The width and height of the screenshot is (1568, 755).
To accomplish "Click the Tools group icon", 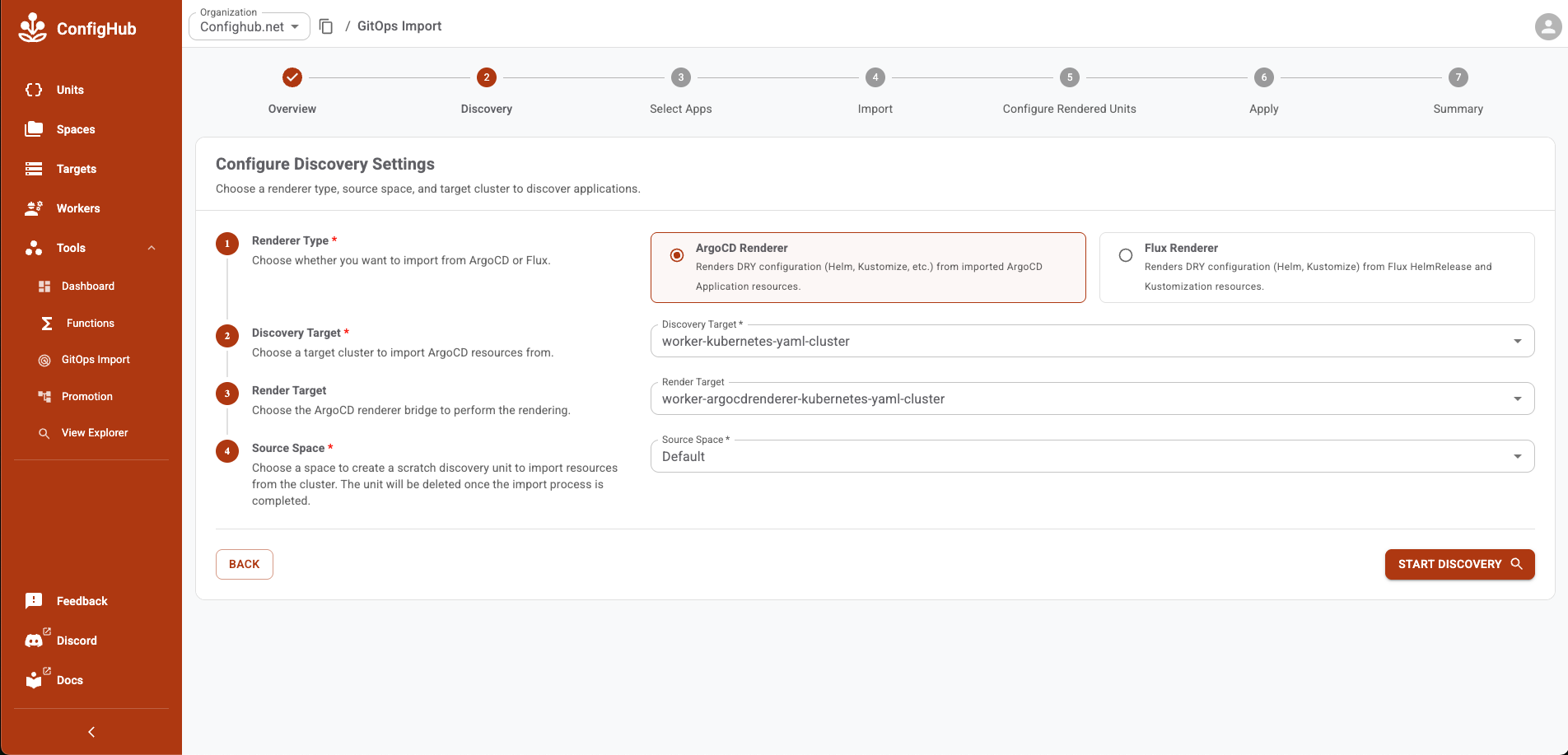I will tap(34, 248).
